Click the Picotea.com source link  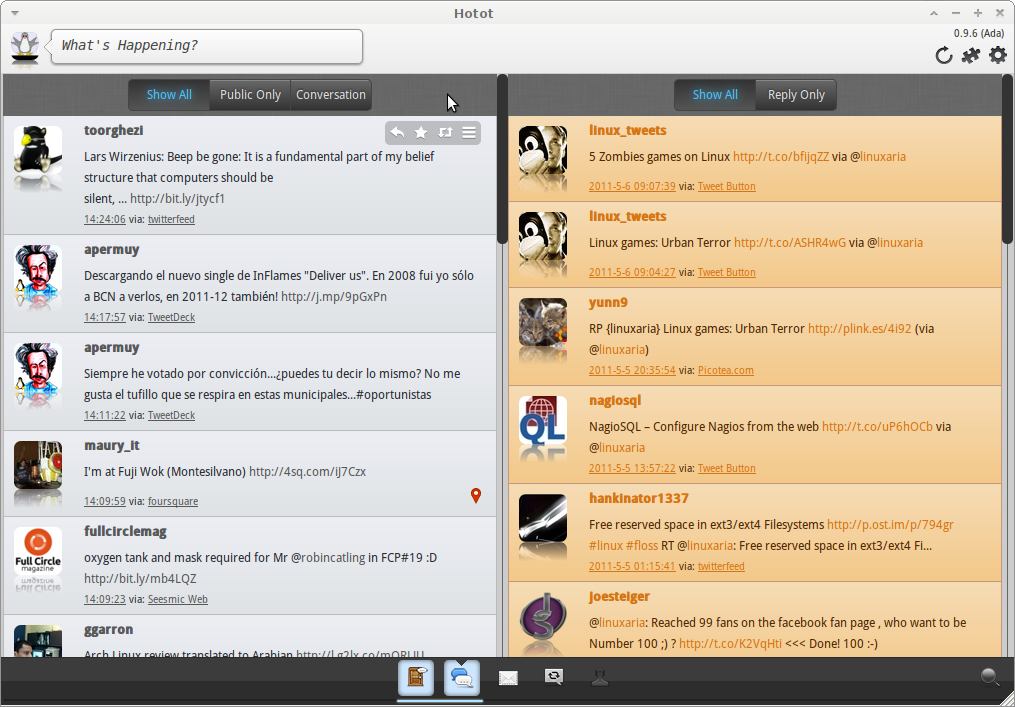point(726,370)
